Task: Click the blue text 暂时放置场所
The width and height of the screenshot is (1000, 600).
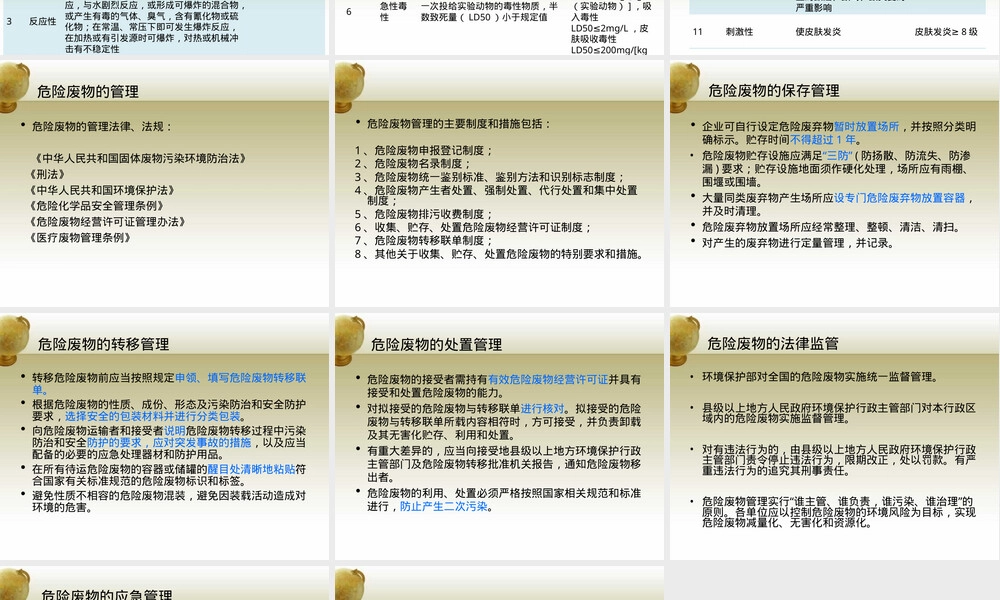Action: tap(866, 126)
